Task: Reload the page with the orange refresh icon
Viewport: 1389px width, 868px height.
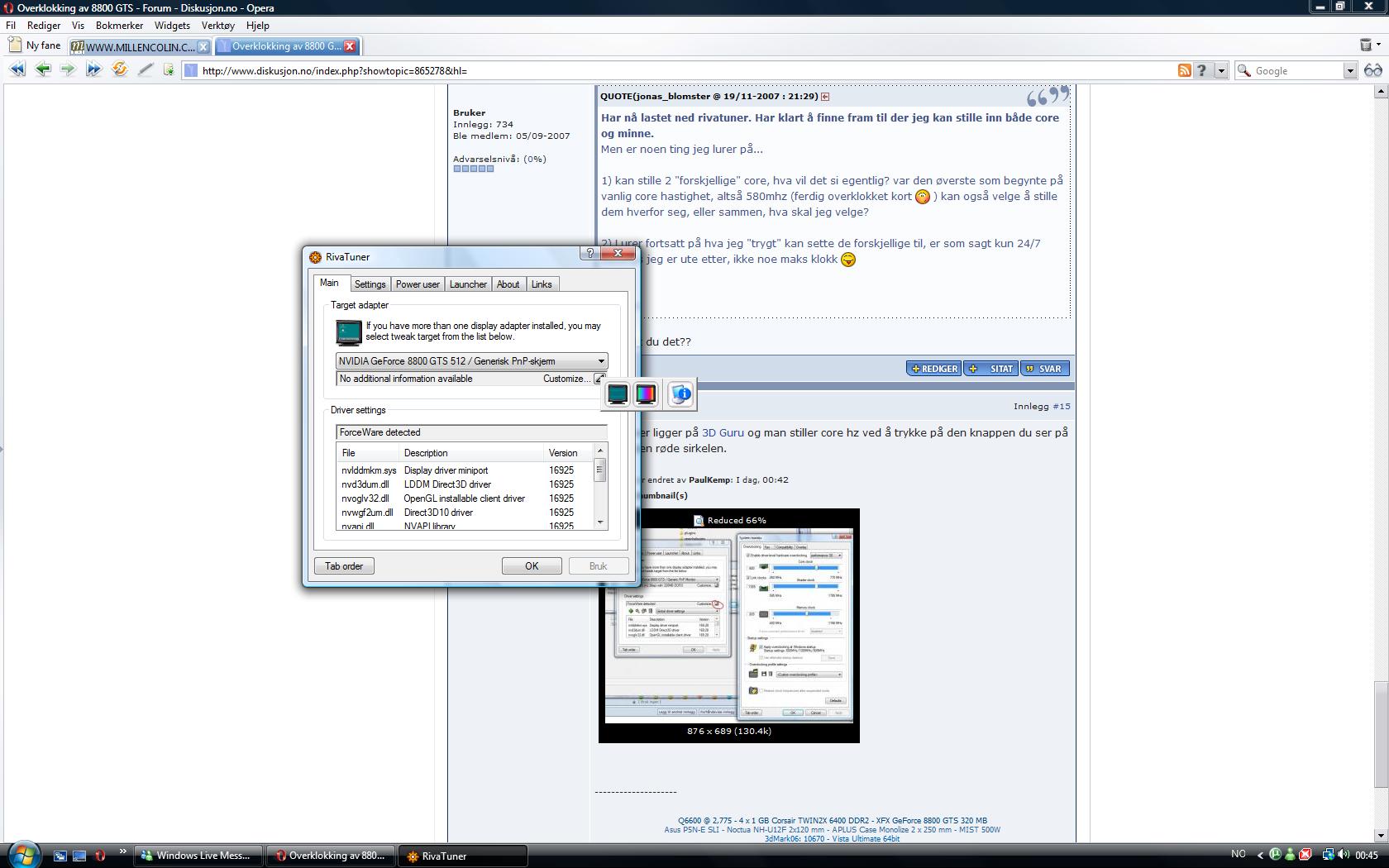Action: pos(120,70)
